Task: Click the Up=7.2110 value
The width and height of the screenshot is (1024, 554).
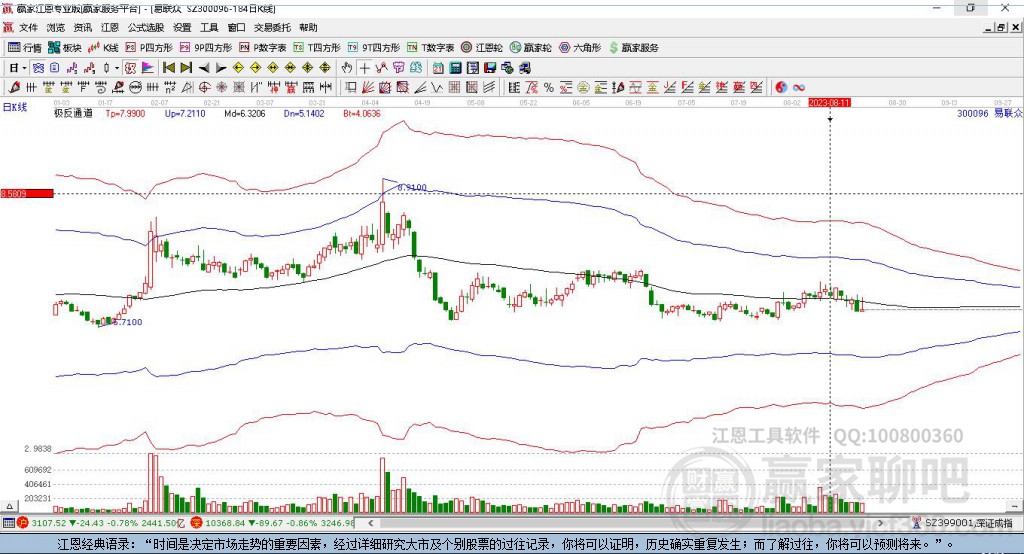Action: click(185, 113)
